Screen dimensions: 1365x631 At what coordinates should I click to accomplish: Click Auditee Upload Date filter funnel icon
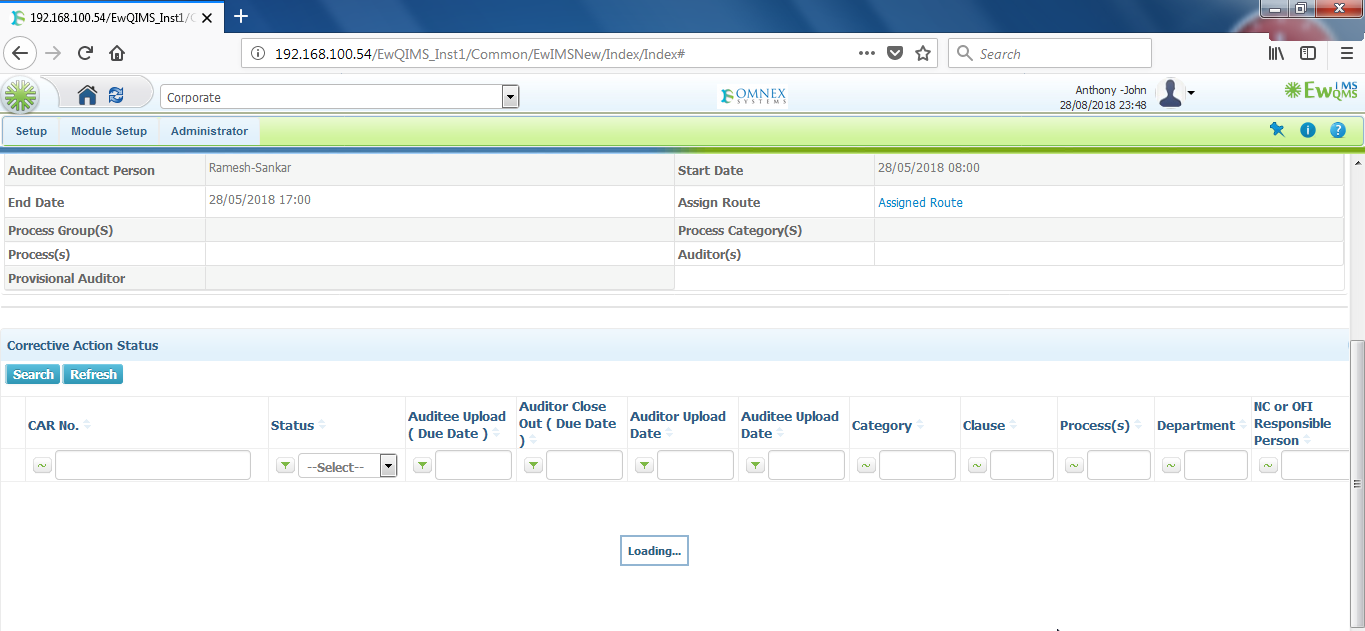coord(755,465)
